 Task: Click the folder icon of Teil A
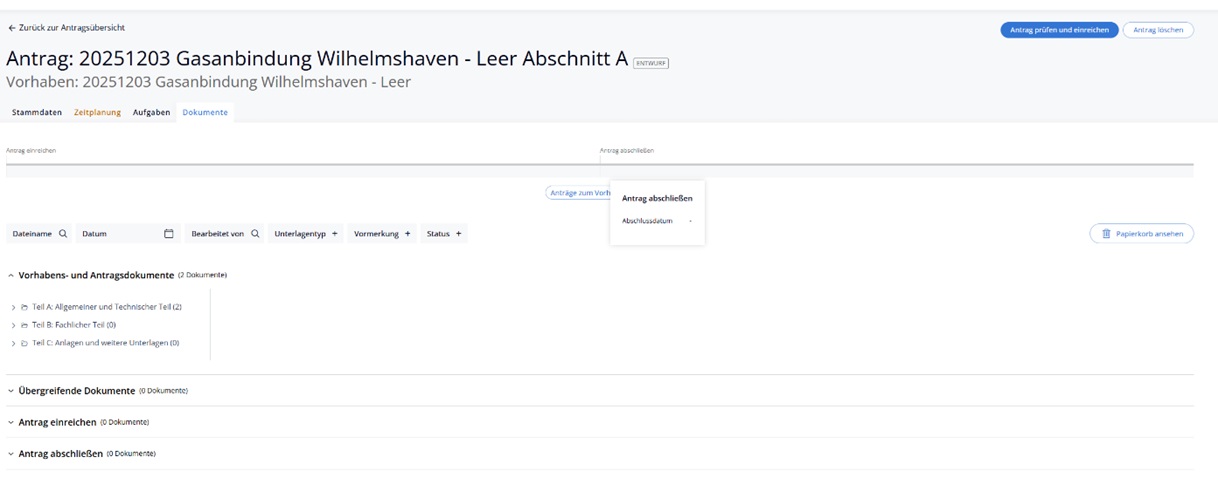tap(24, 308)
